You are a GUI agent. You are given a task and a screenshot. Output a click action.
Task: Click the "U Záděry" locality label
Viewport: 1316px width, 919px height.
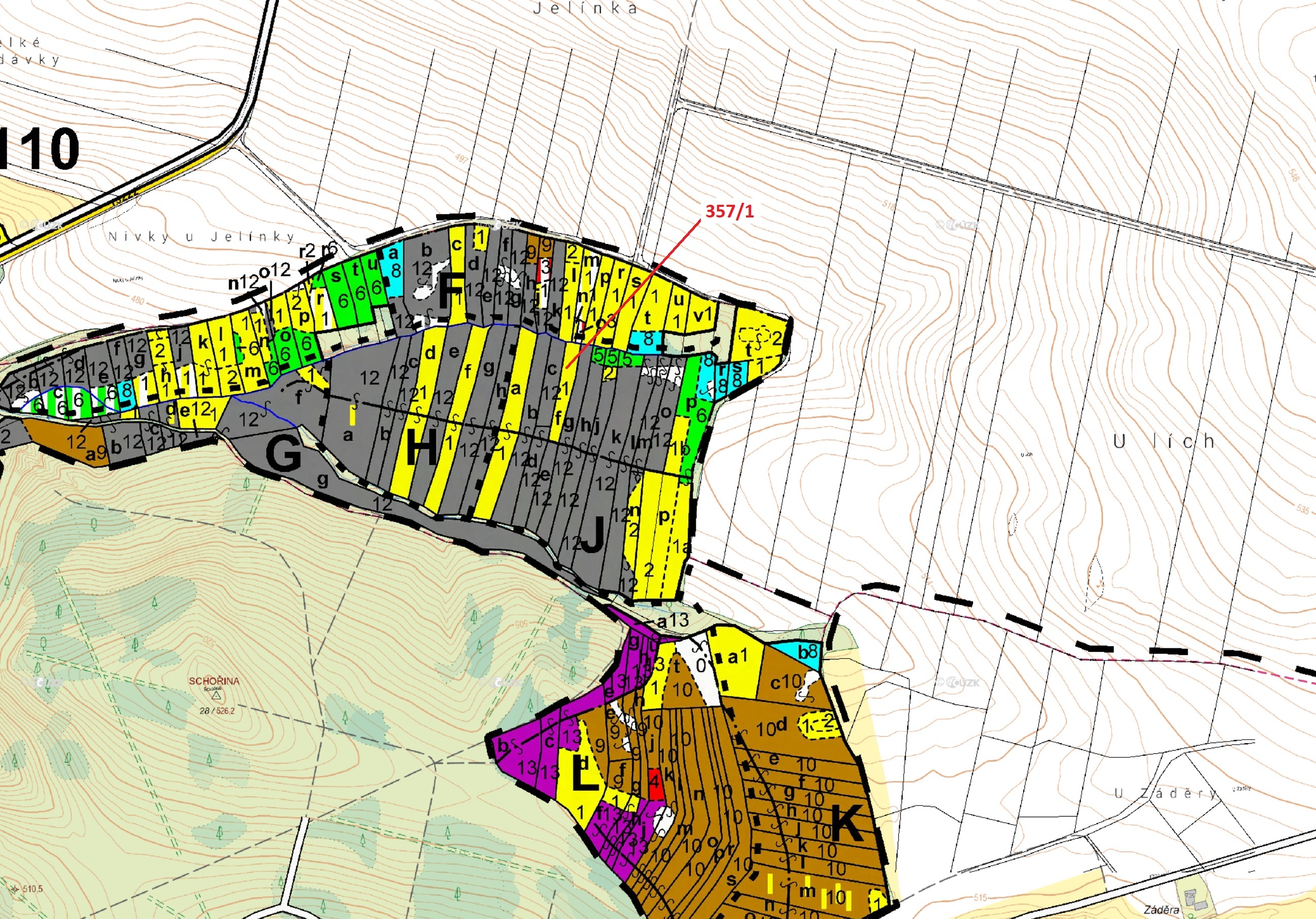point(1166,793)
